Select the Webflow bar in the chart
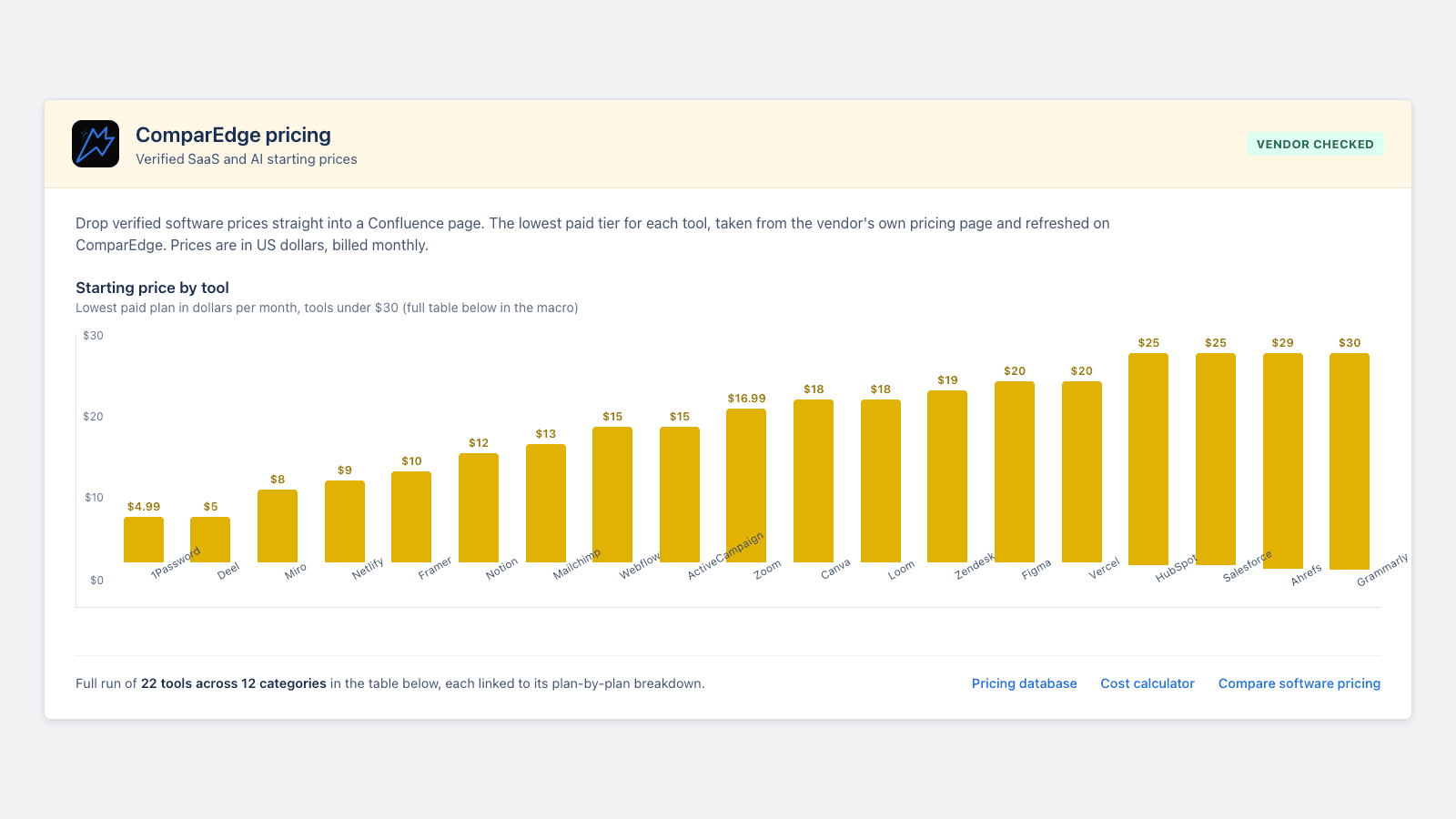Image resolution: width=1456 pixels, height=819 pixels. click(x=612, y=494)
